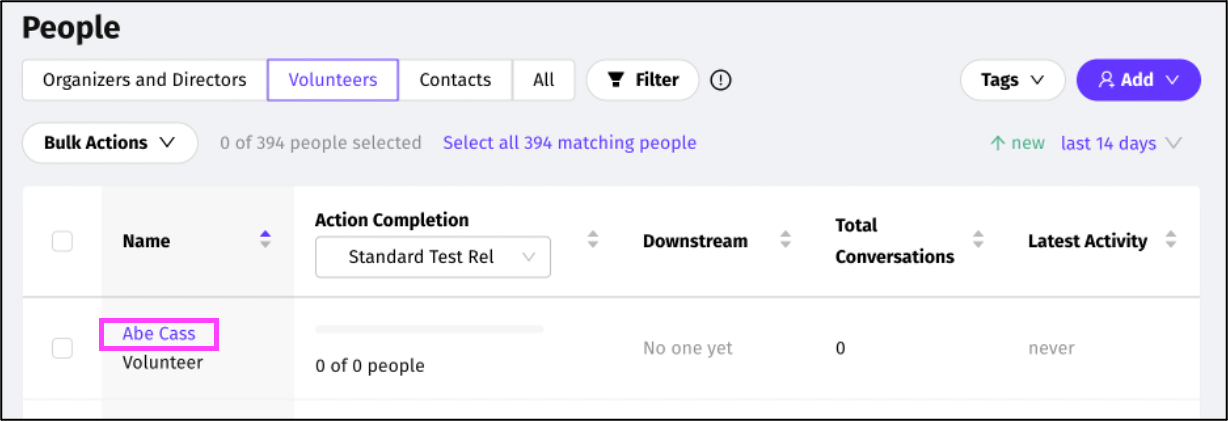
Task: Sort by Latest Activity arrows
Action: (x=1171, y=240)
